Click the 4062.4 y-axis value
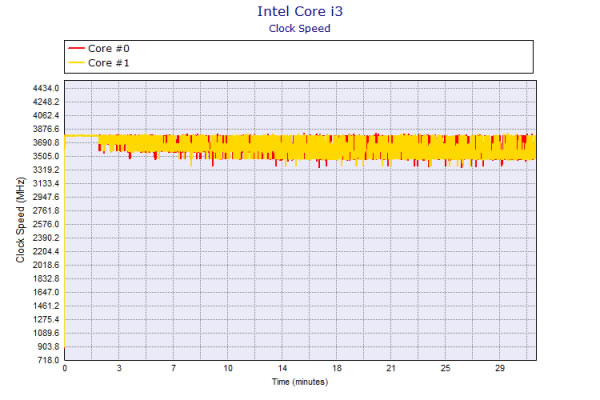 coord(46,116)
